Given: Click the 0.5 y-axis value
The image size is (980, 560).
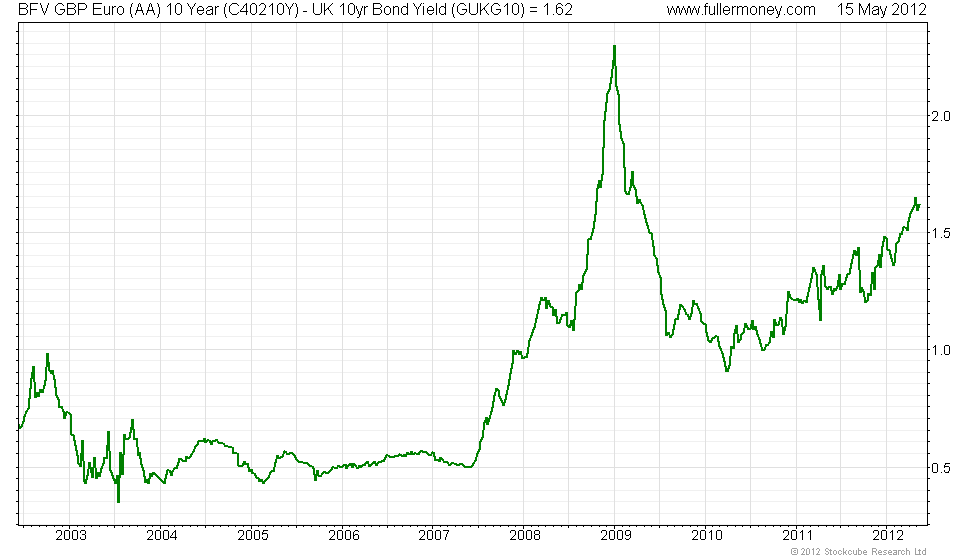Looking at the screenshot, I should pyautogui.click(x=941, y=468).
